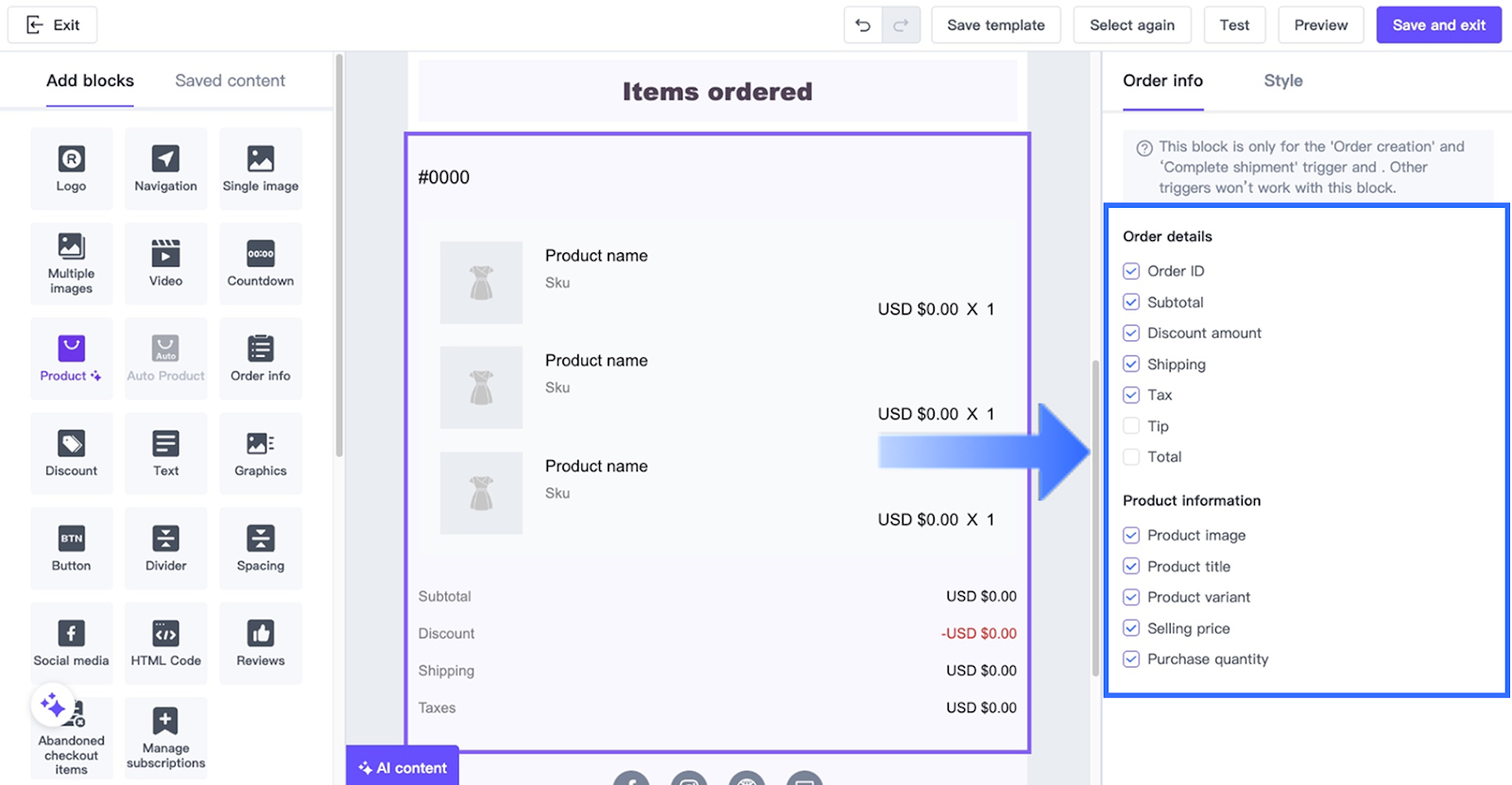Insert a Discount block
1512x785 pixels.
coord(71,453)
